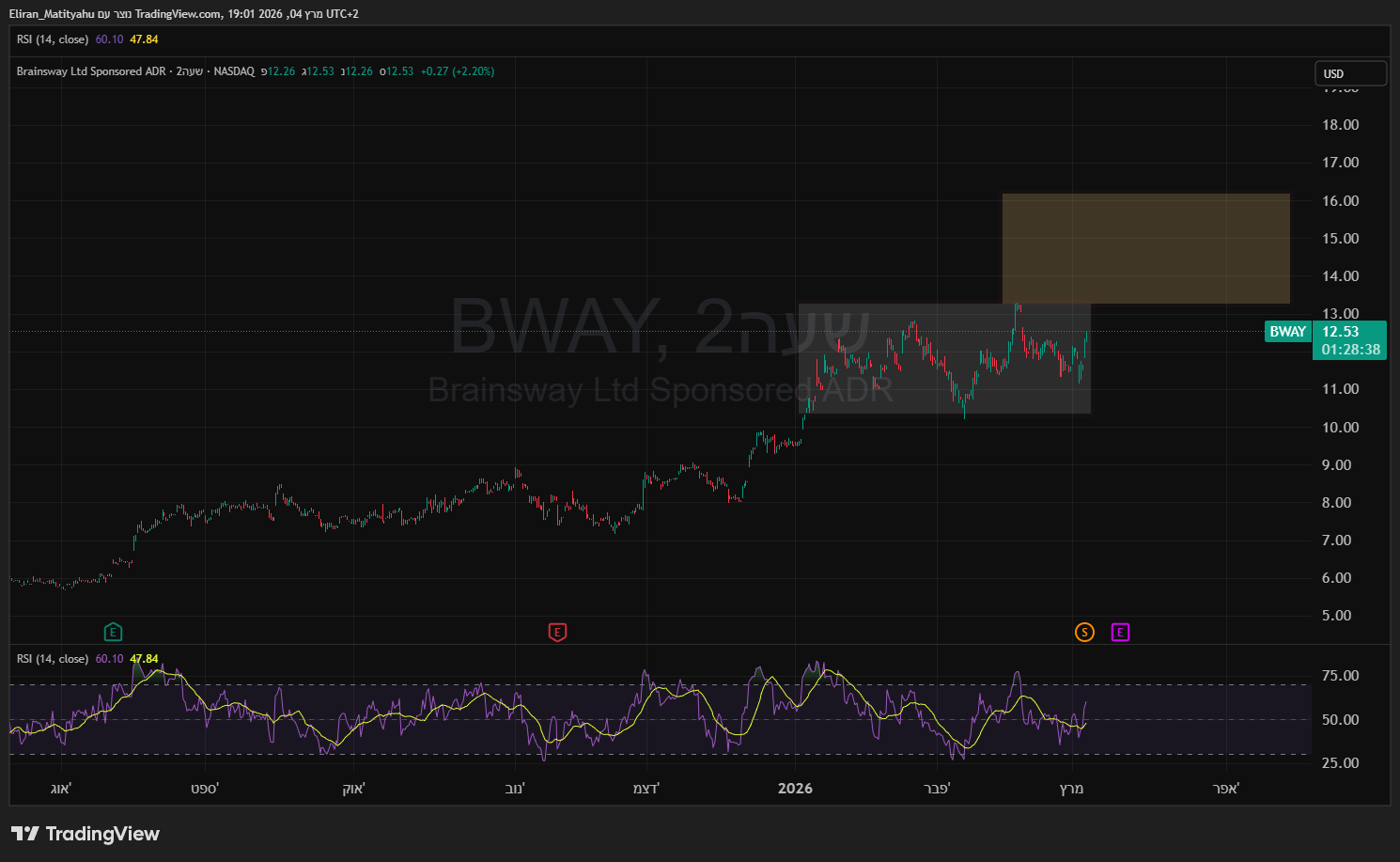This screenshot has width=1400, height=862.
Task: Open the orange S split marker
Action: 1084,632
